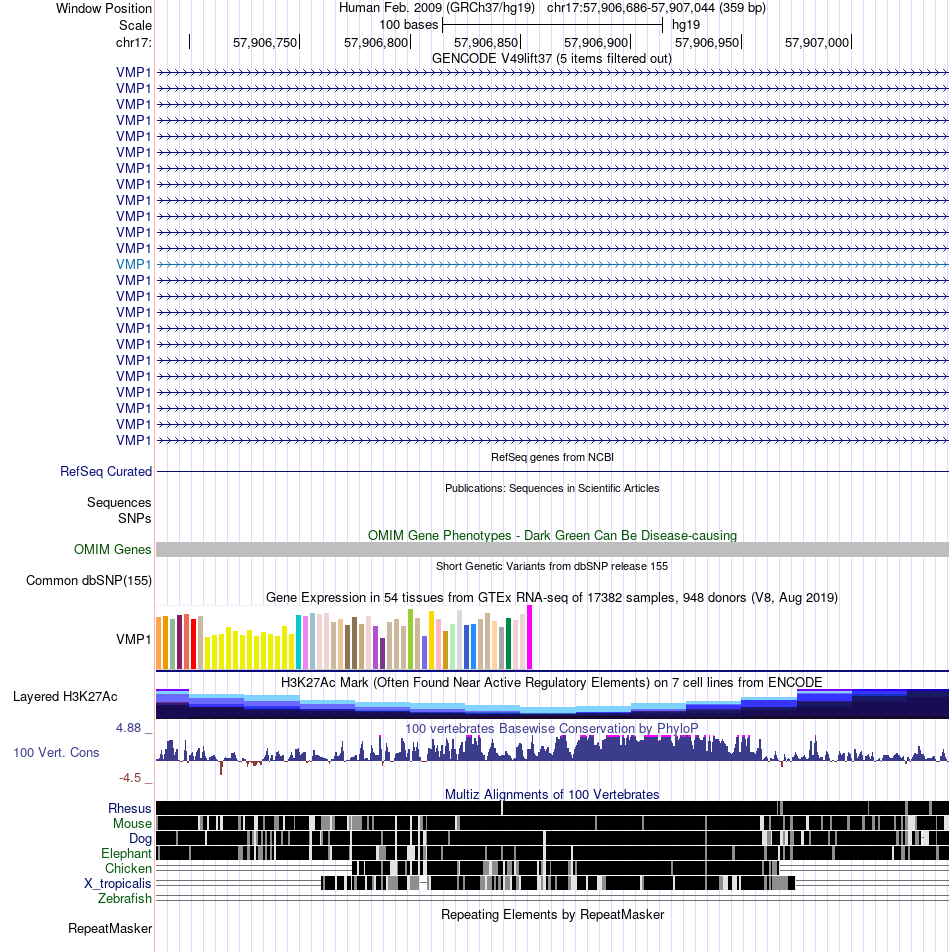Click the 'chr17:' ruler label
Image resolution: width=950 pixels, height=952 pixels.
tap(134, 42)
